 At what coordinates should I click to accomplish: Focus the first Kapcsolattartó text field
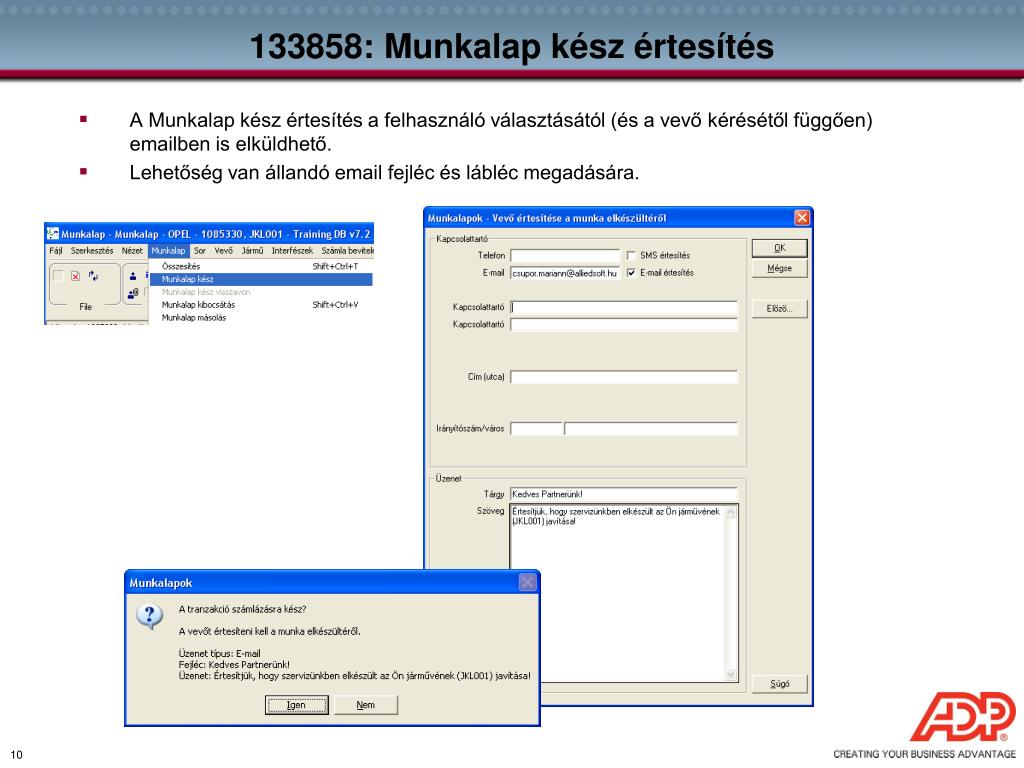tap(624, 307)
